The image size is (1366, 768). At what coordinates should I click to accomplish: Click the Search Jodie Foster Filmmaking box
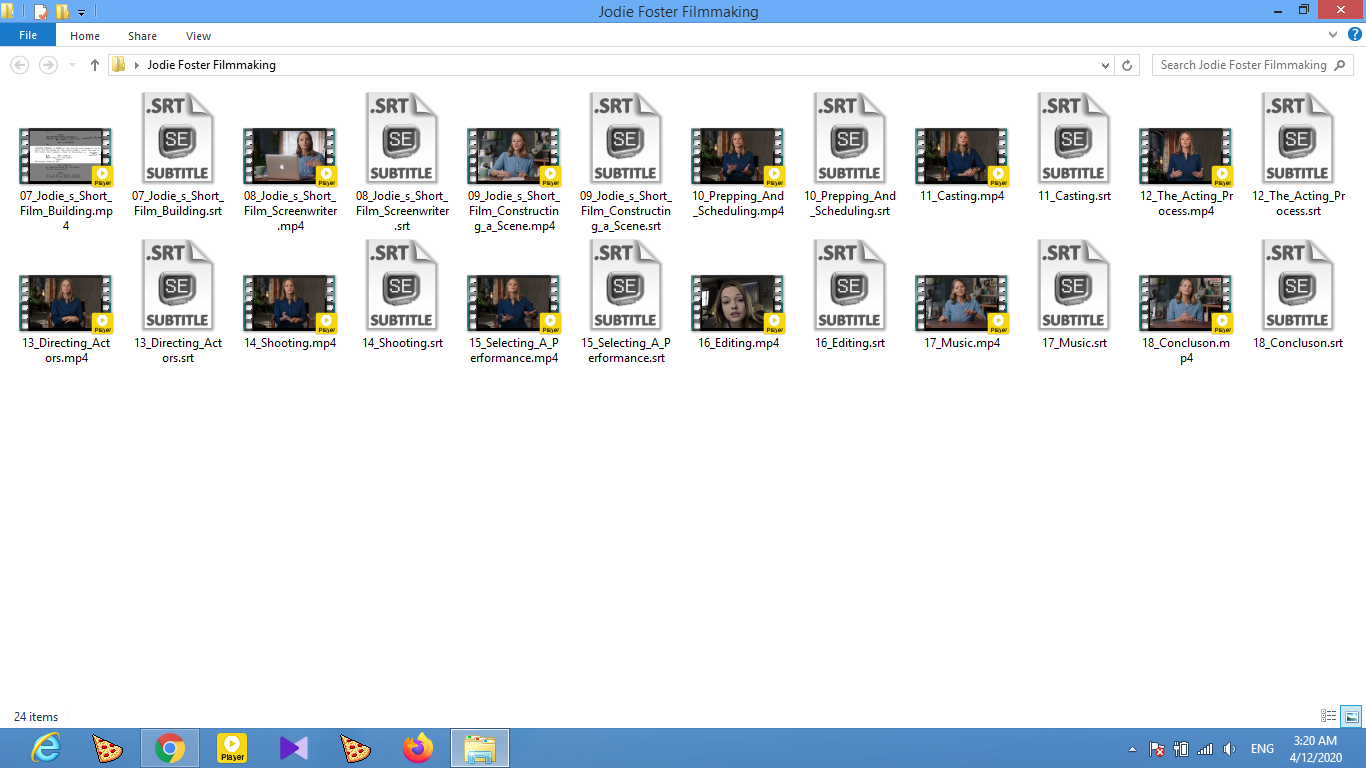pos(1252,65)
